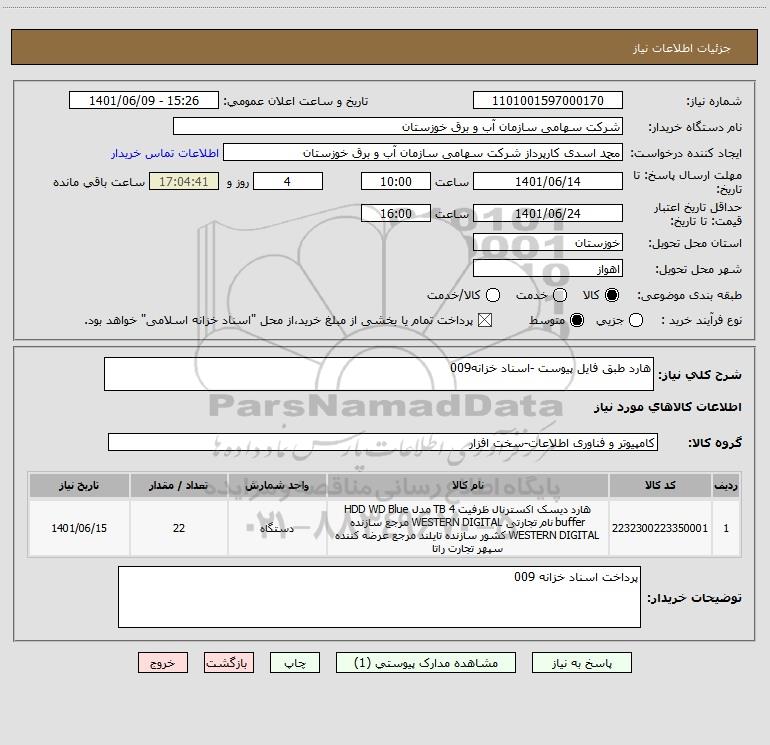Select the کالا/خدمت radio button
This screenshot has height=745, width=770.
pyautogui.click(x=493, y=295)
